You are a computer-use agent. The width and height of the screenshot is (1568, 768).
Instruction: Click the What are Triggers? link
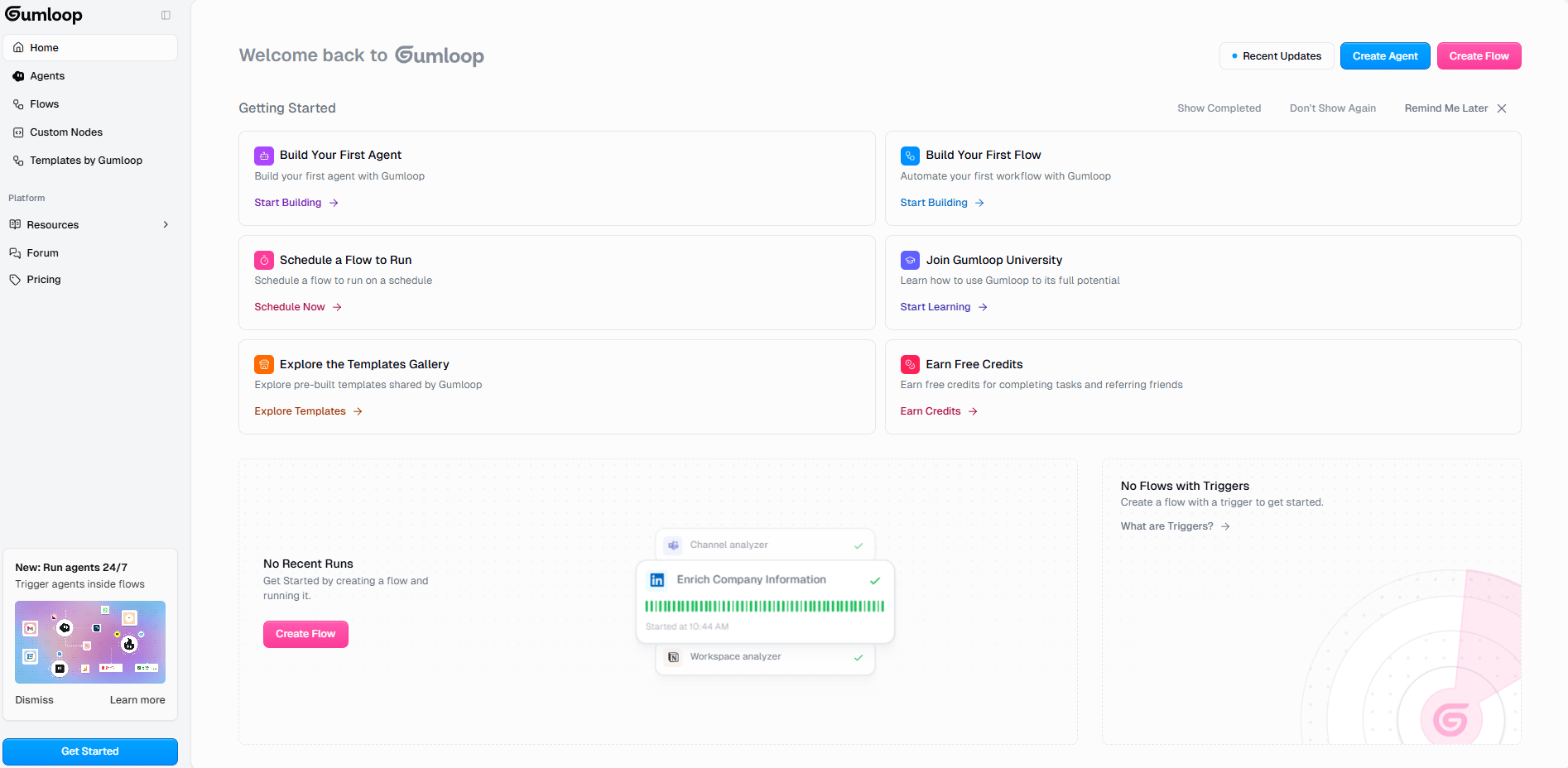click(x=1166, y=526)
